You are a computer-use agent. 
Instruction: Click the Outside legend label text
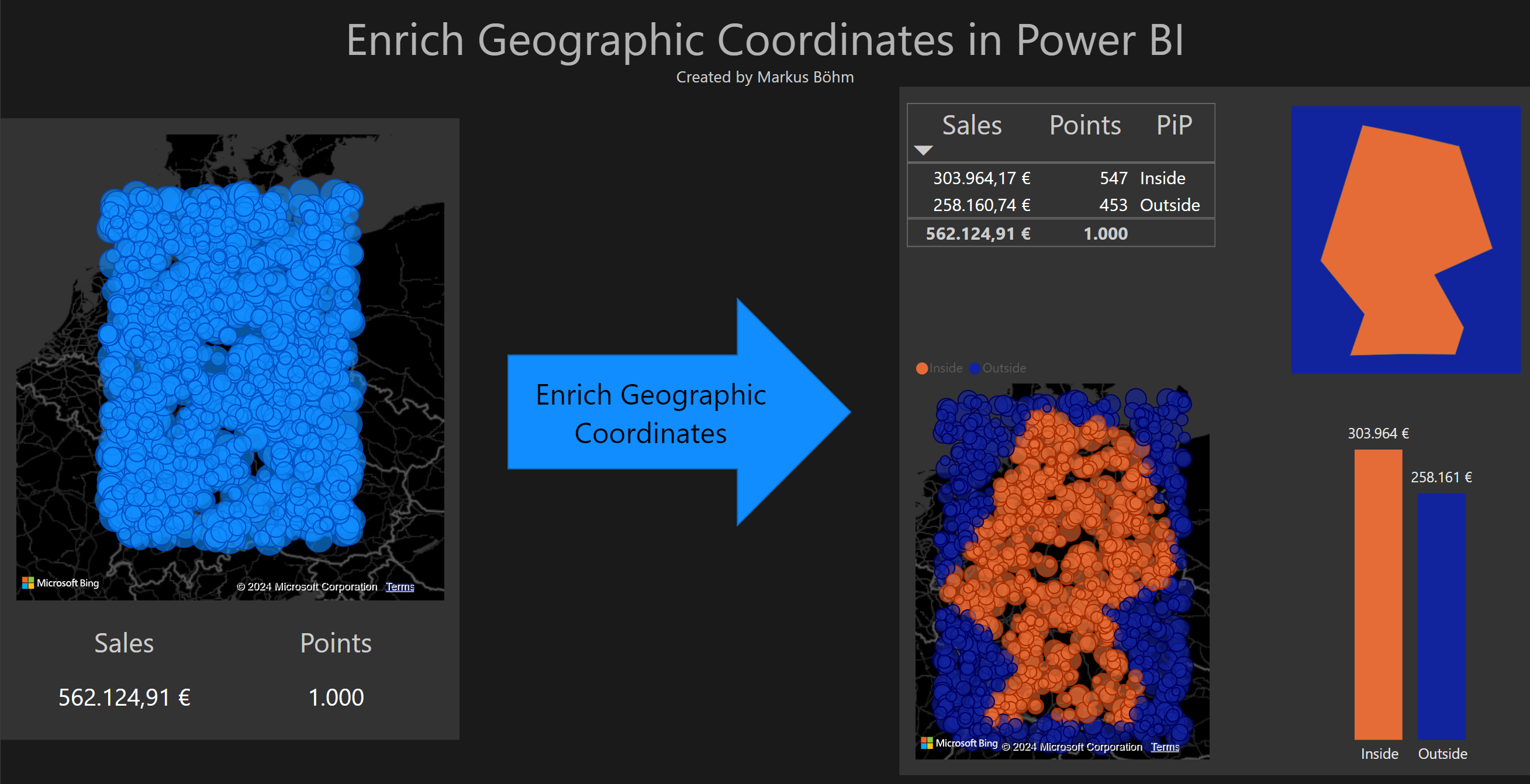1004,368
